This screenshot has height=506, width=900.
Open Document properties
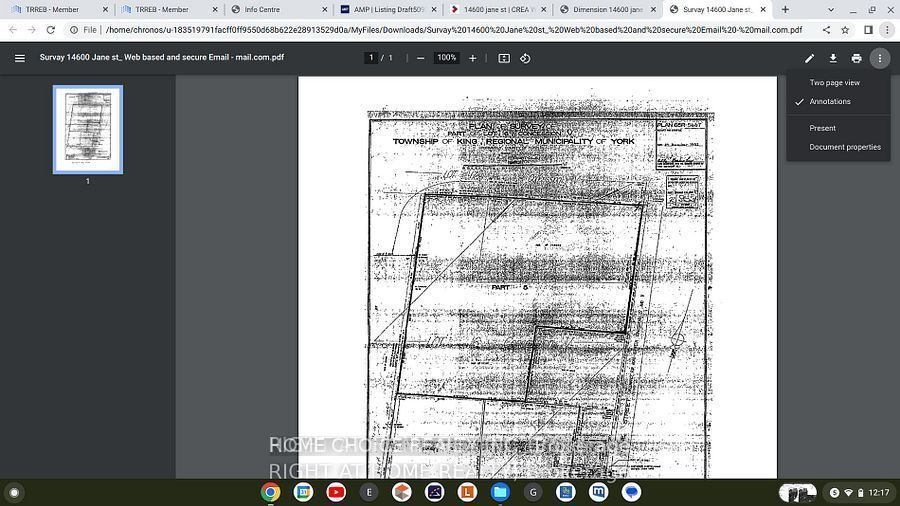(845, 147)
